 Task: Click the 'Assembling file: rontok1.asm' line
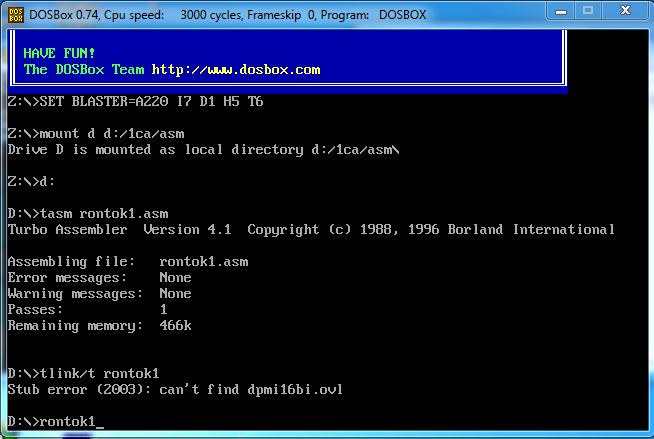(x=128, y=261)
